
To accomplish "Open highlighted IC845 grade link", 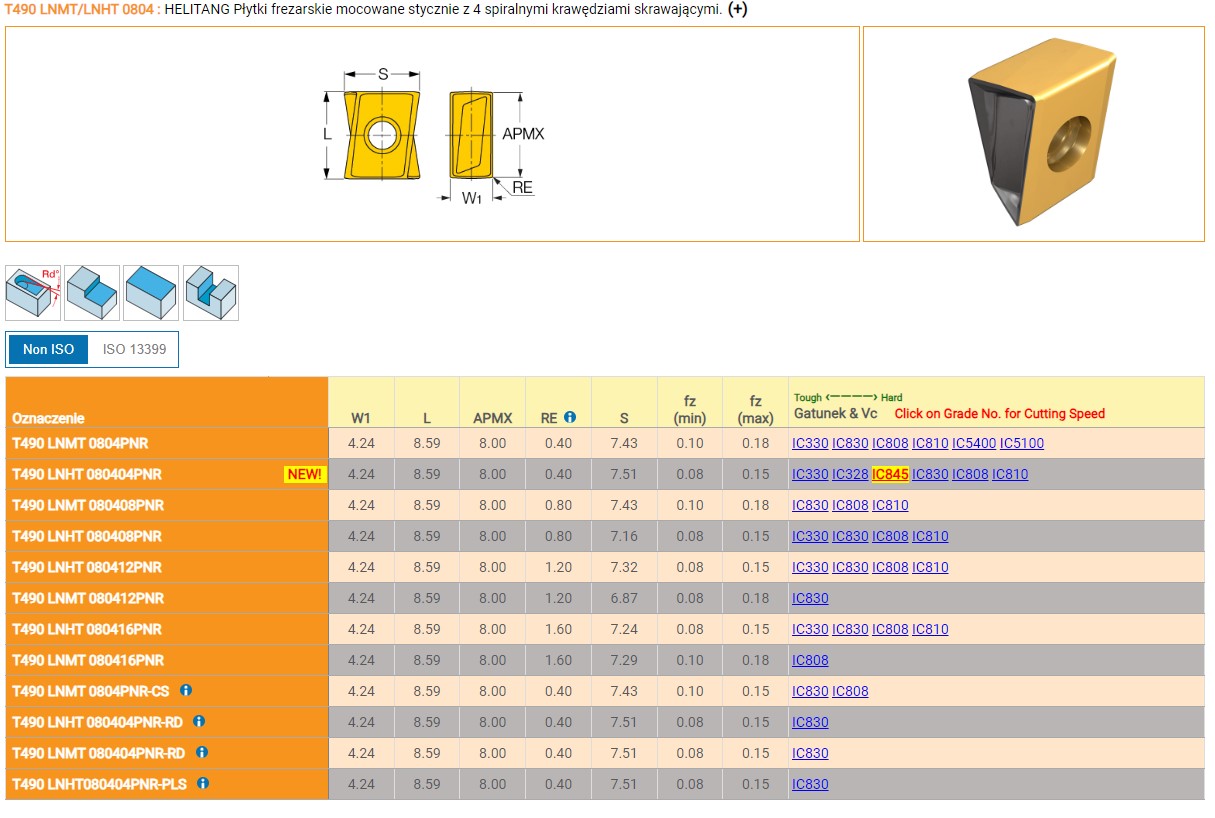I will tap(890, 474).
